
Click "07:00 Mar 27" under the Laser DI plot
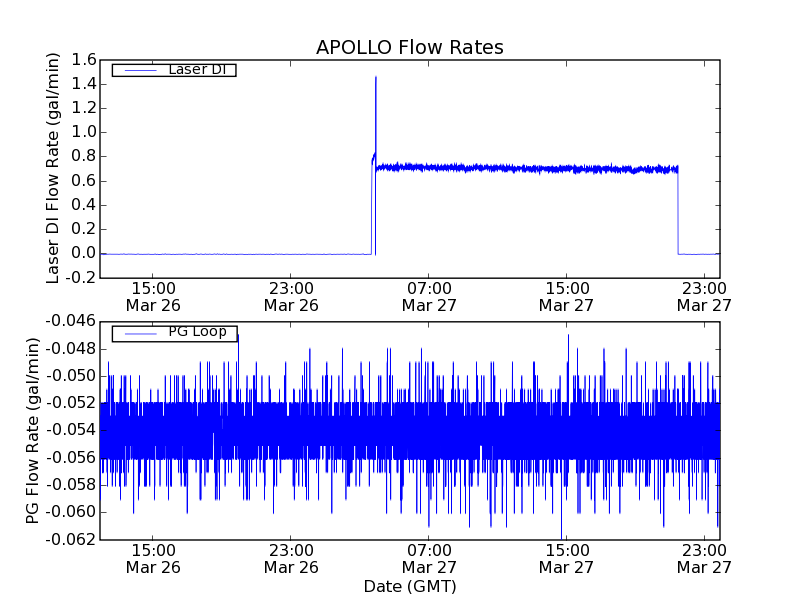tap(429, 297)
